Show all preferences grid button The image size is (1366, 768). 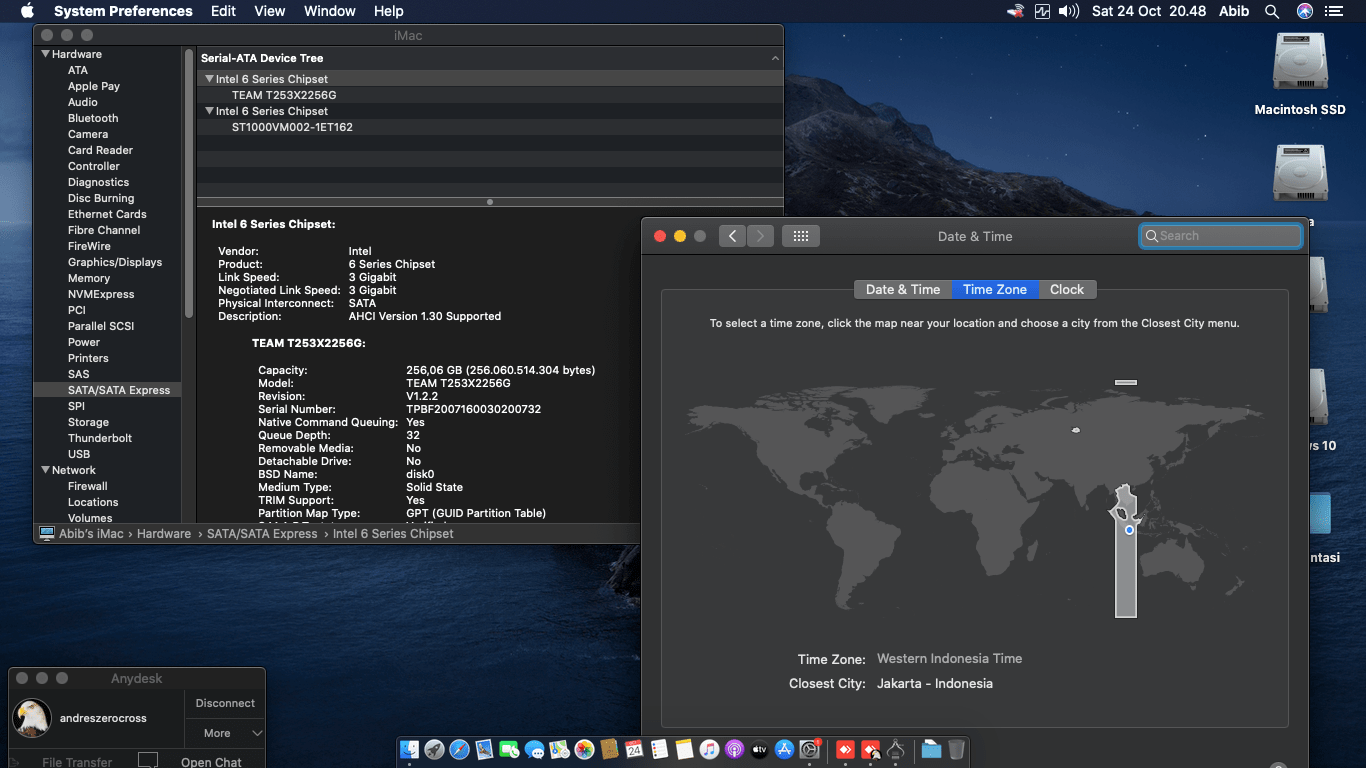(x=800, y=236)
